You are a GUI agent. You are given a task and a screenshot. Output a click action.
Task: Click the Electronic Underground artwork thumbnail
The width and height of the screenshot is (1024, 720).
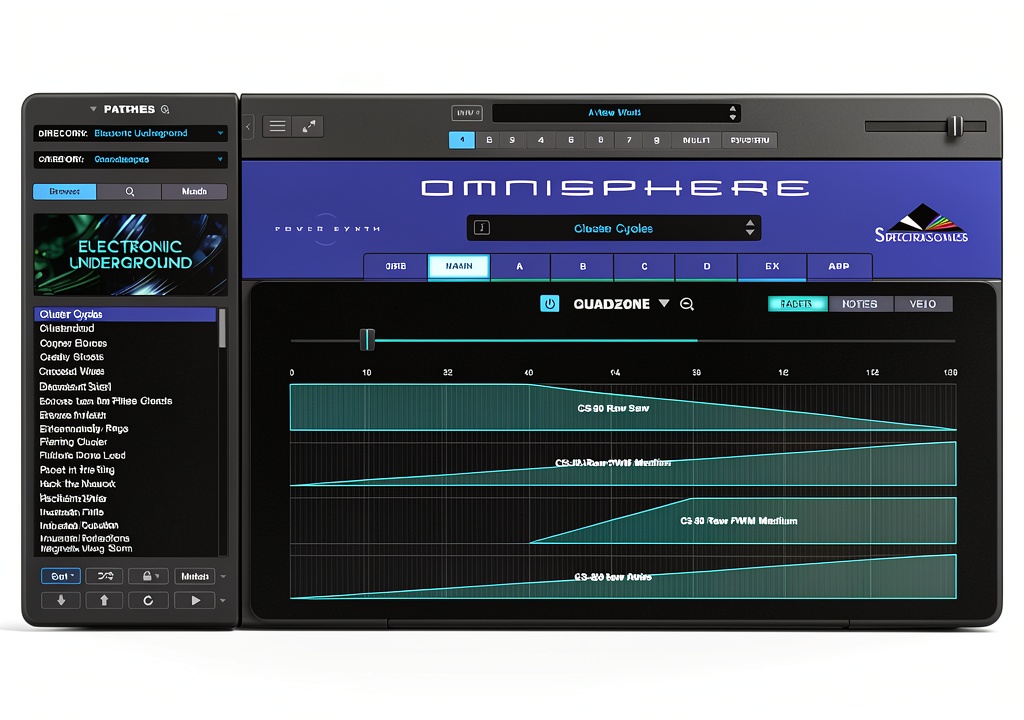[131, 255]
